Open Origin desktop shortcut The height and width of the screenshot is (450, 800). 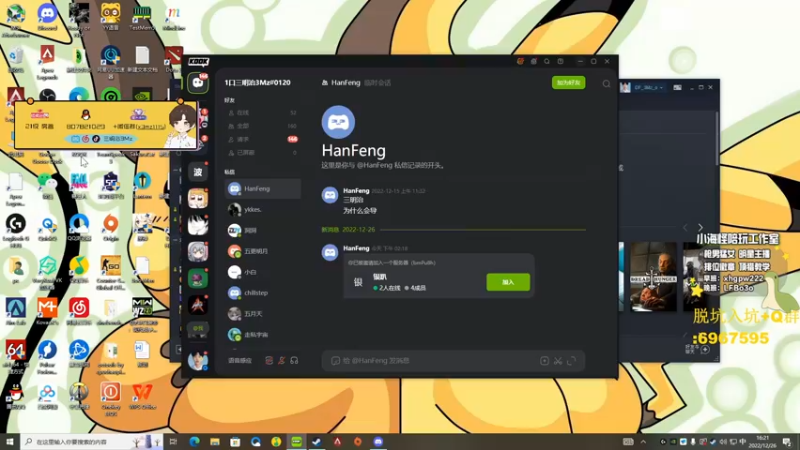coord(110,228)
